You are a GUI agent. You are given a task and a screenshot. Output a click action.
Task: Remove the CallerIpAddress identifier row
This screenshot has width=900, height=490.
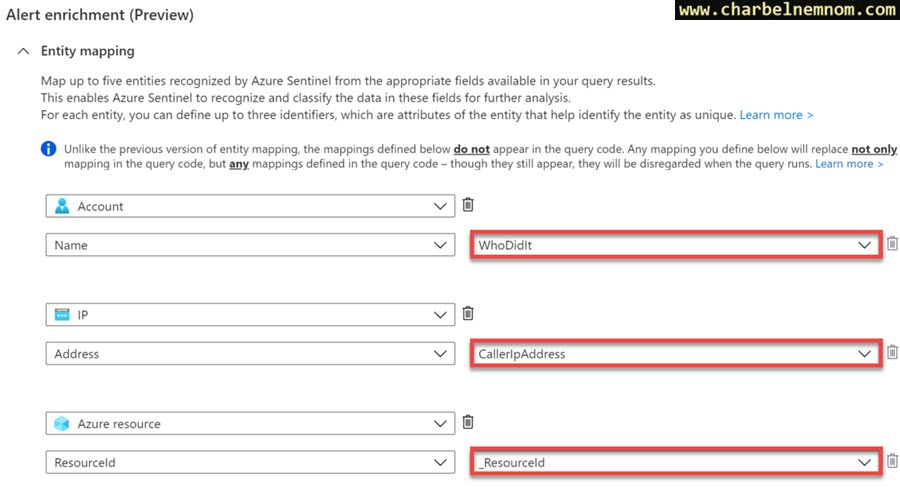pyautogui.click(x=892, y=352)
